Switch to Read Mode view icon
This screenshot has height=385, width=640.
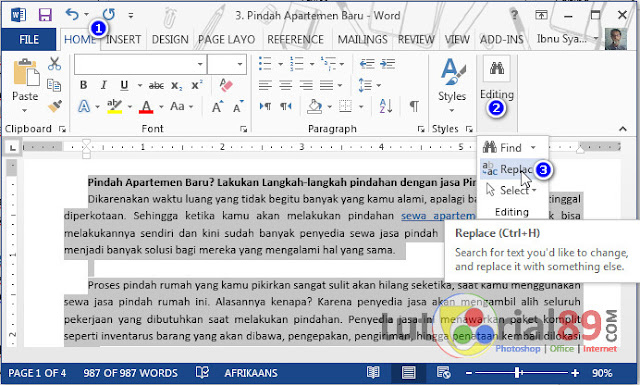point(373,372)
